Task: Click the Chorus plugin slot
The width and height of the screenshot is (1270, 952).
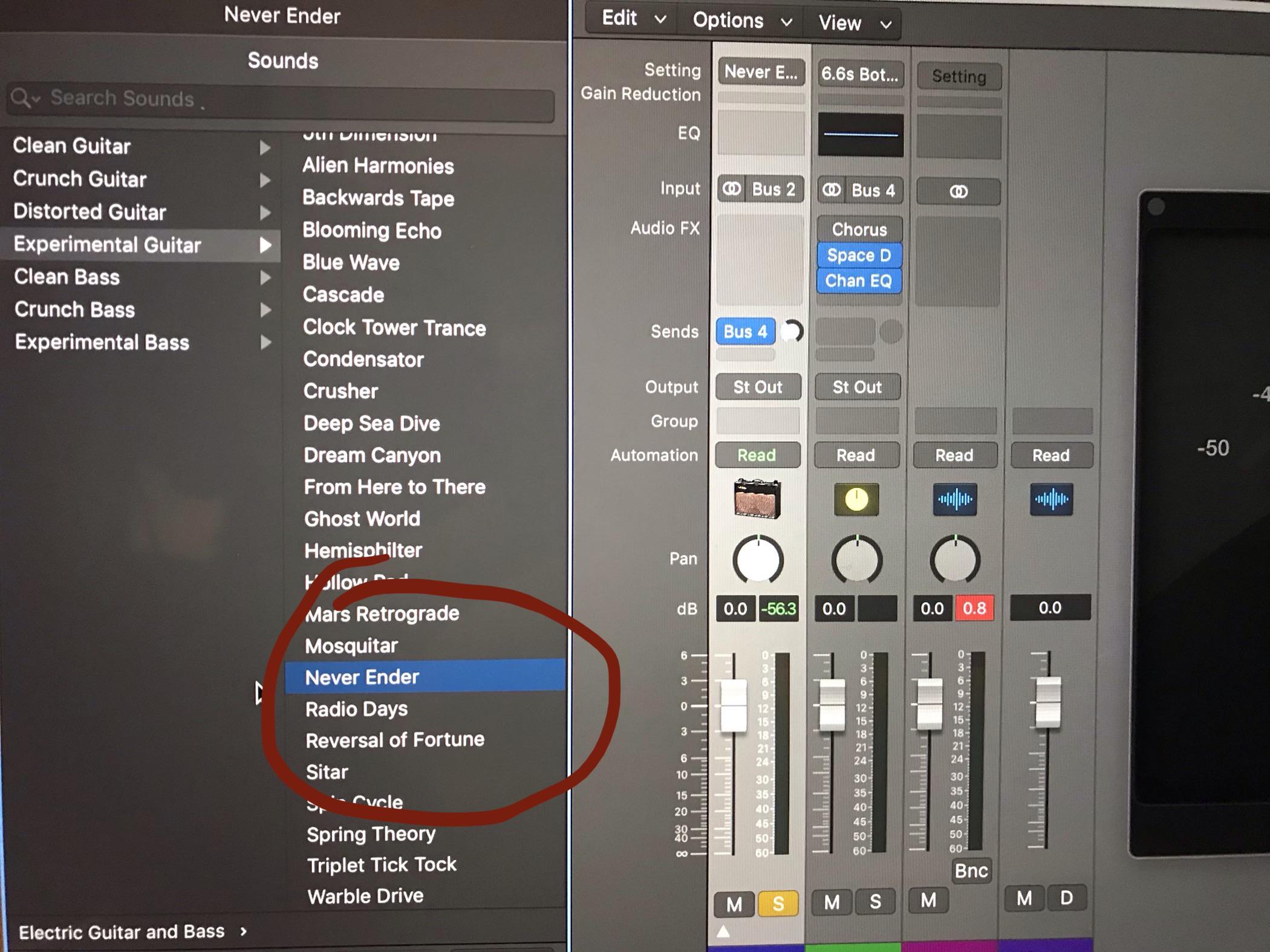Action: click(x=859, y=230)
